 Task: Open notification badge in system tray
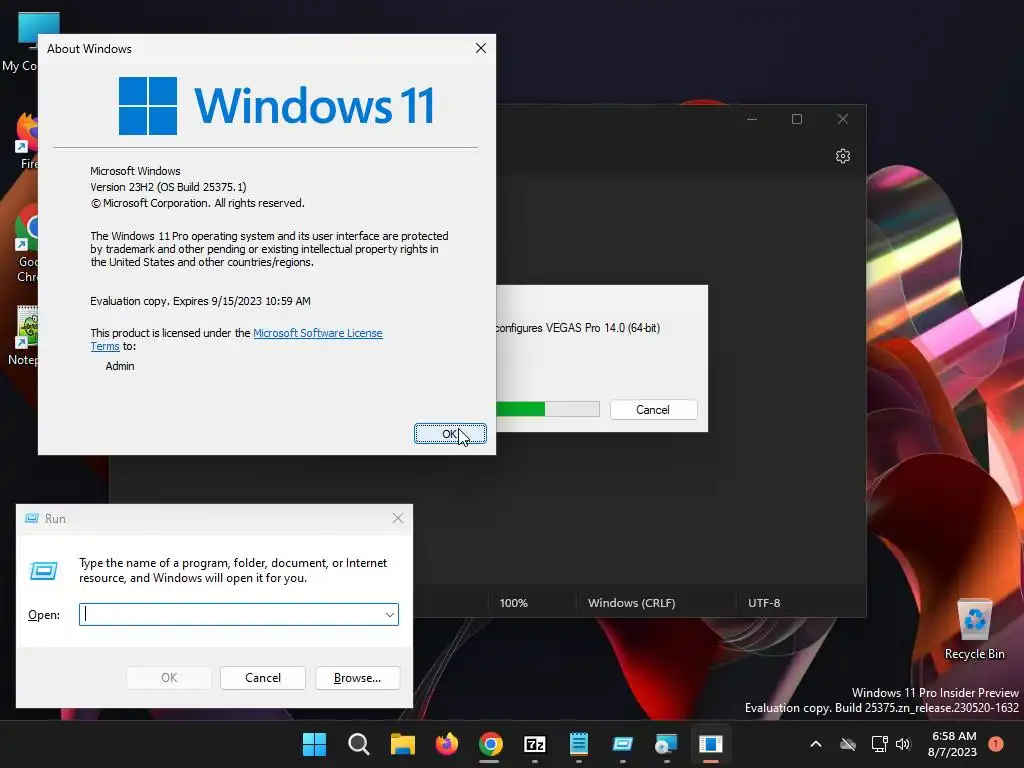(x=996, y=744)
